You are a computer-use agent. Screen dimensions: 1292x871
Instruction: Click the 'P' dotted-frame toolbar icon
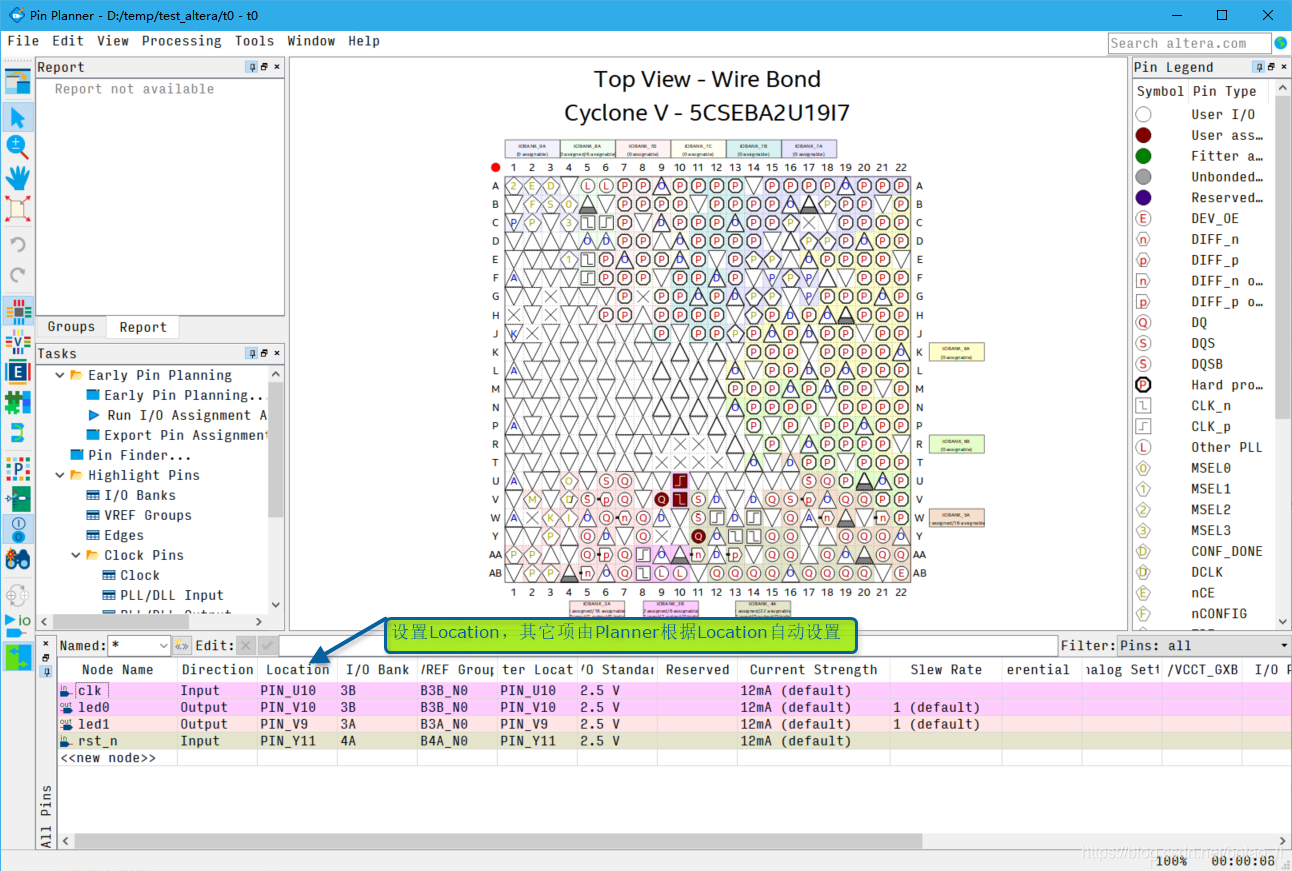tap(17, 467)
